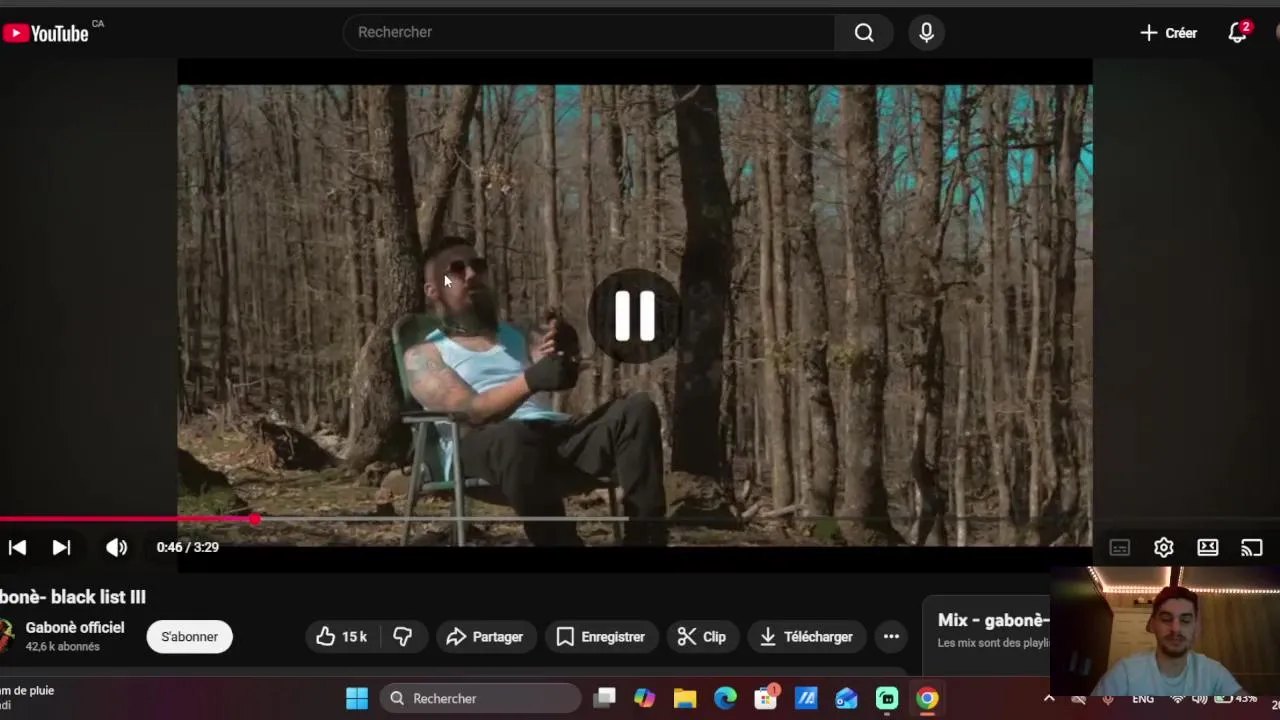The height and width of the screenshot is (720, 1280).
Task: Open Task View on the taskbar
Action: [x=605, y=698]
